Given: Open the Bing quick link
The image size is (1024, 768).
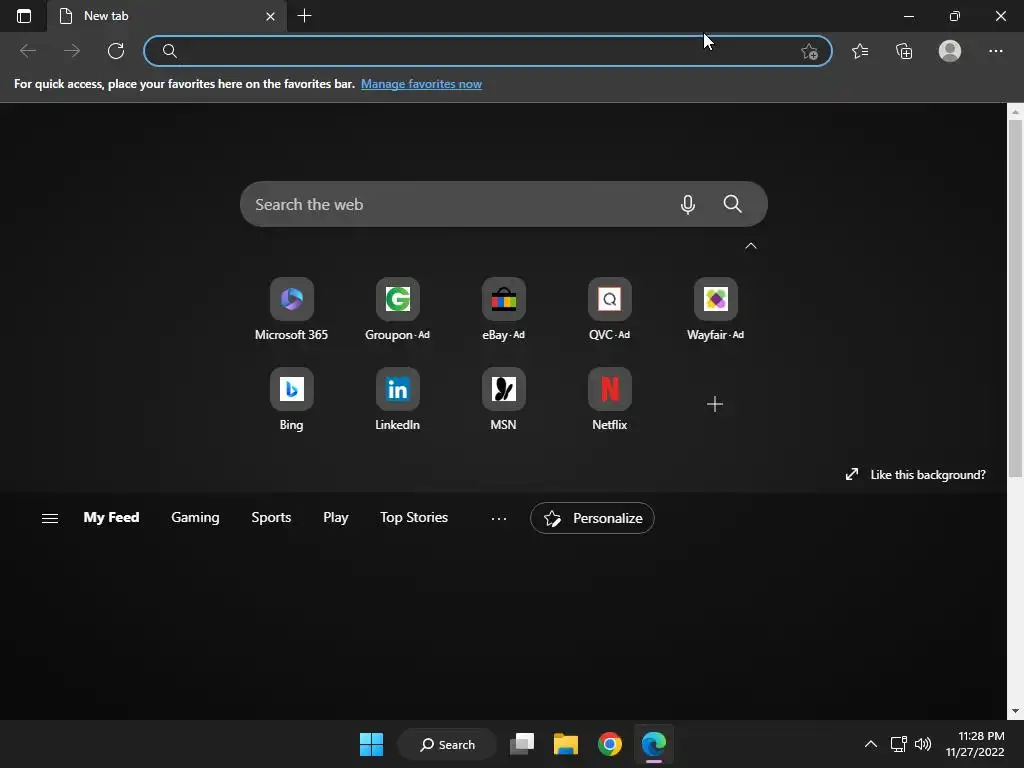Looking at the screenshot, I should [291, 400].
